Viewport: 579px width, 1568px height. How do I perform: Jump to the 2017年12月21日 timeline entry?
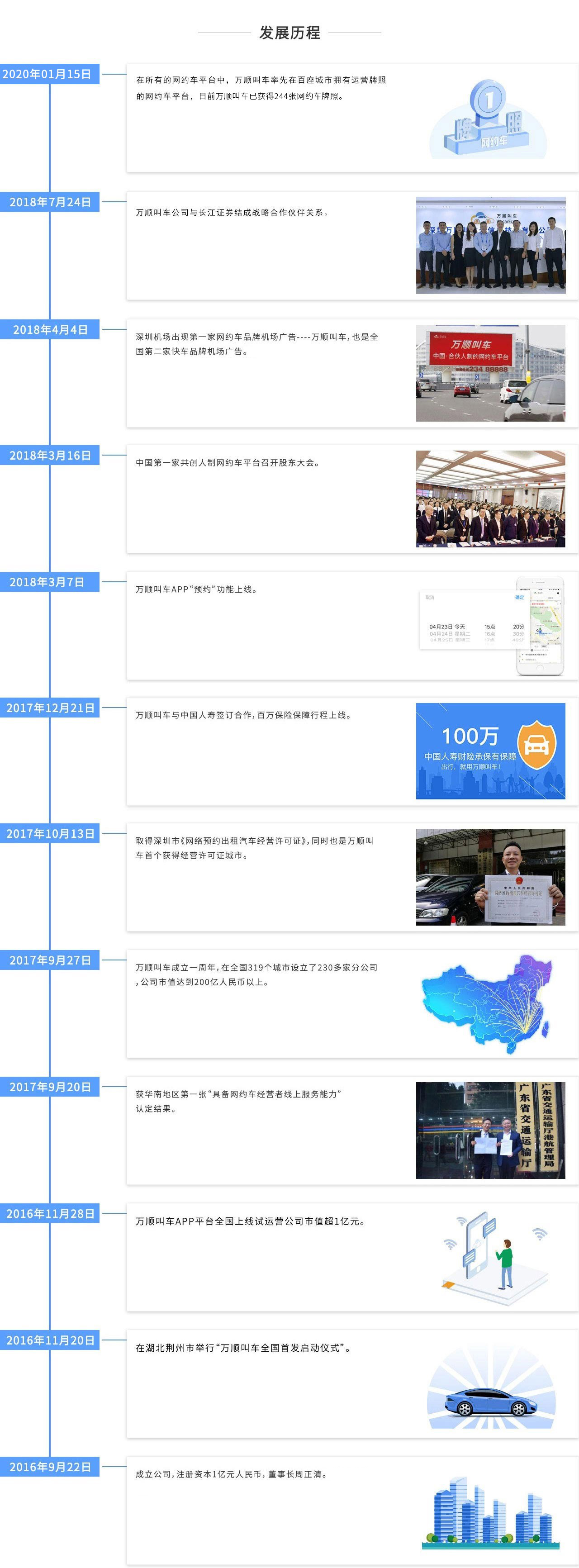pyautogui.click(x=50, y=708)
